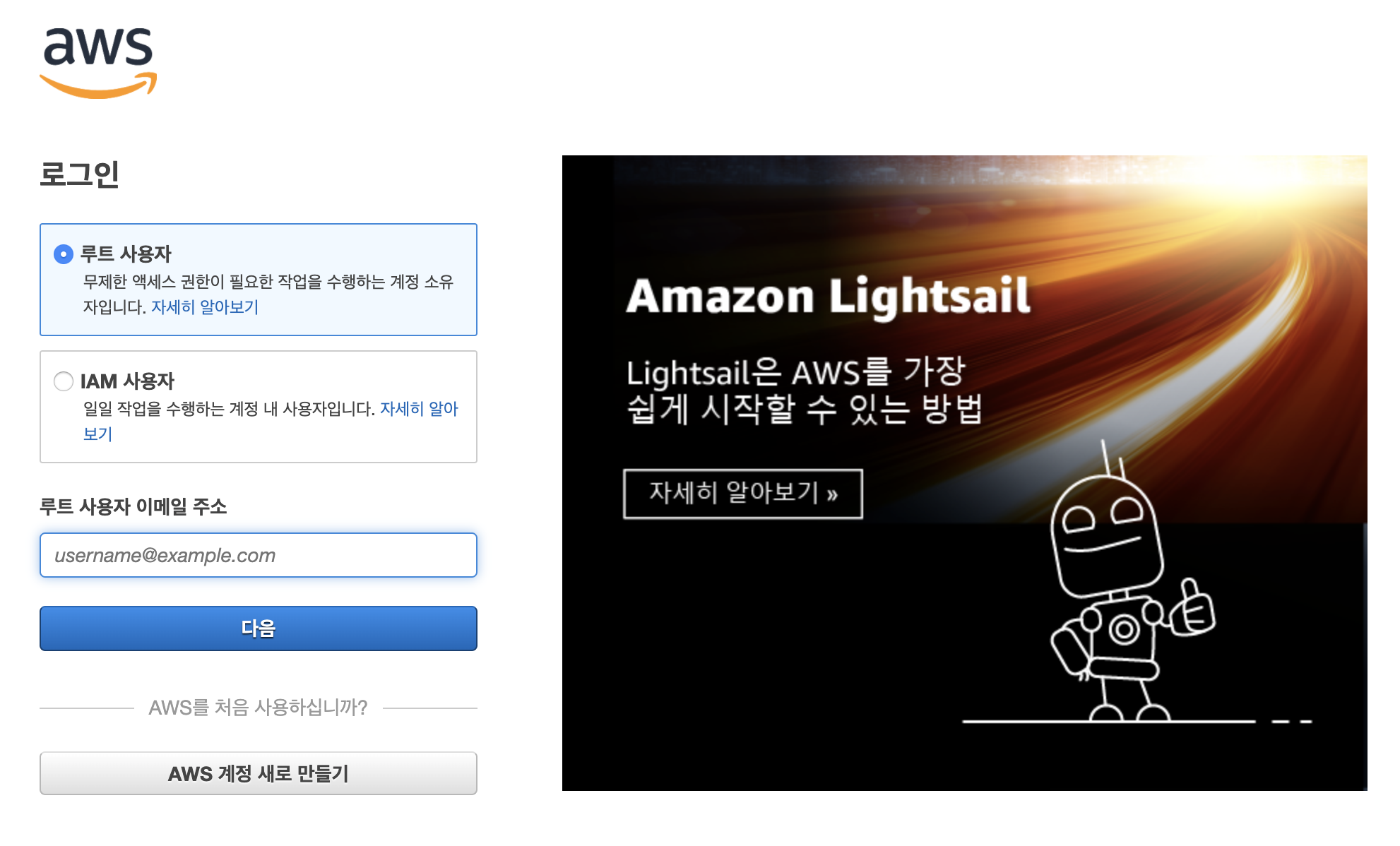Screen dimensions: 1400x846
Task: Click the orange smile arrow under aws
Action: click(x=98, y=85)
